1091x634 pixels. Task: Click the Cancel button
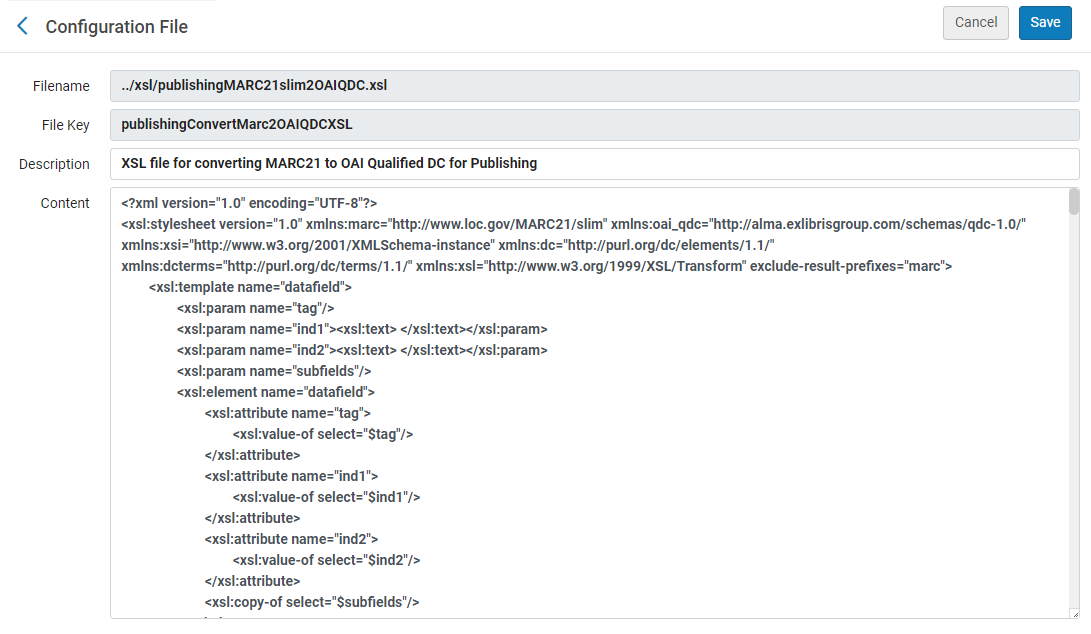[975, 22]
